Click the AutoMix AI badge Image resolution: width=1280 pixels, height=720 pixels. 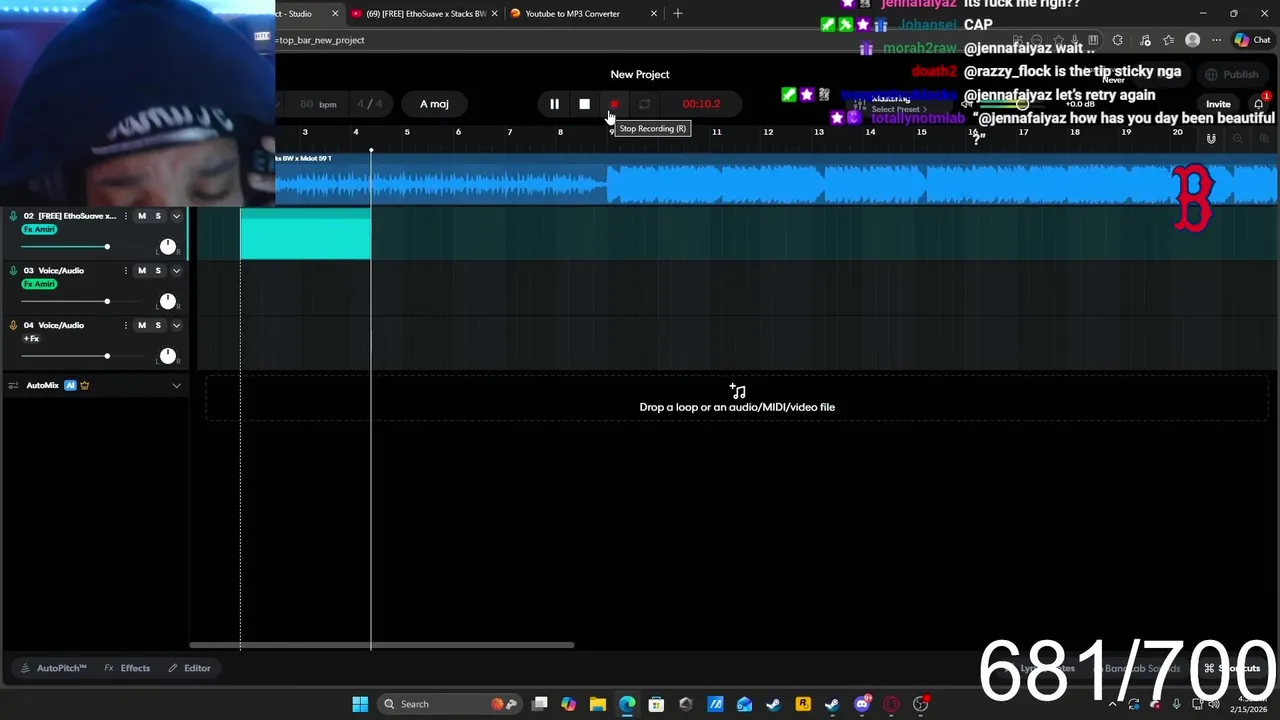[70, 385]
